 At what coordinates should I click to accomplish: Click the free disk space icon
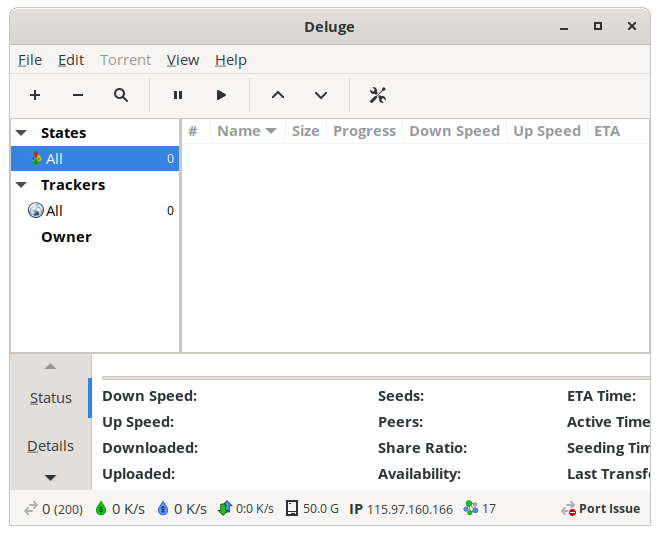click(x=292, y=508)
